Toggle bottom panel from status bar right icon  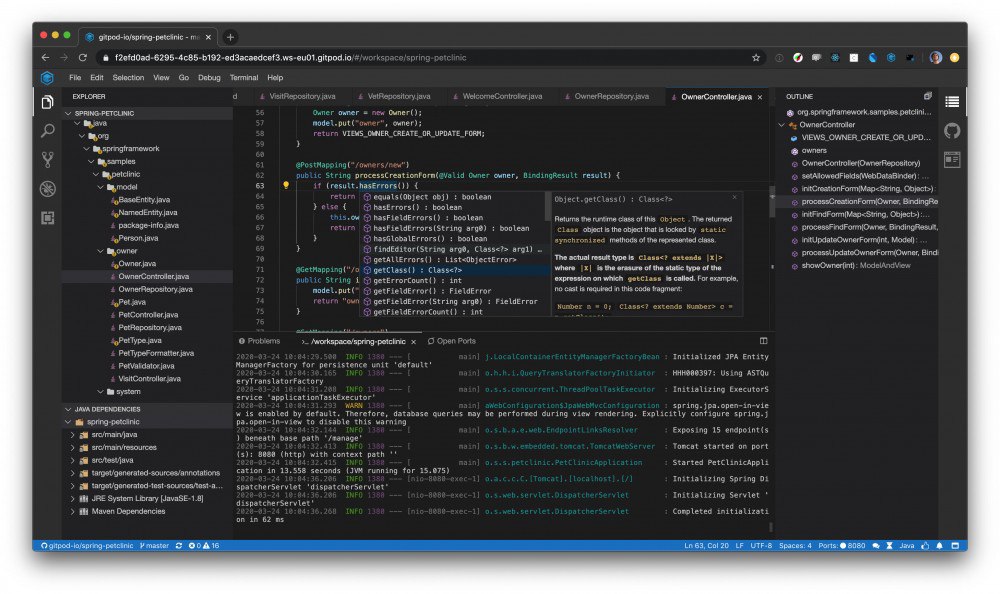(955, 546)
